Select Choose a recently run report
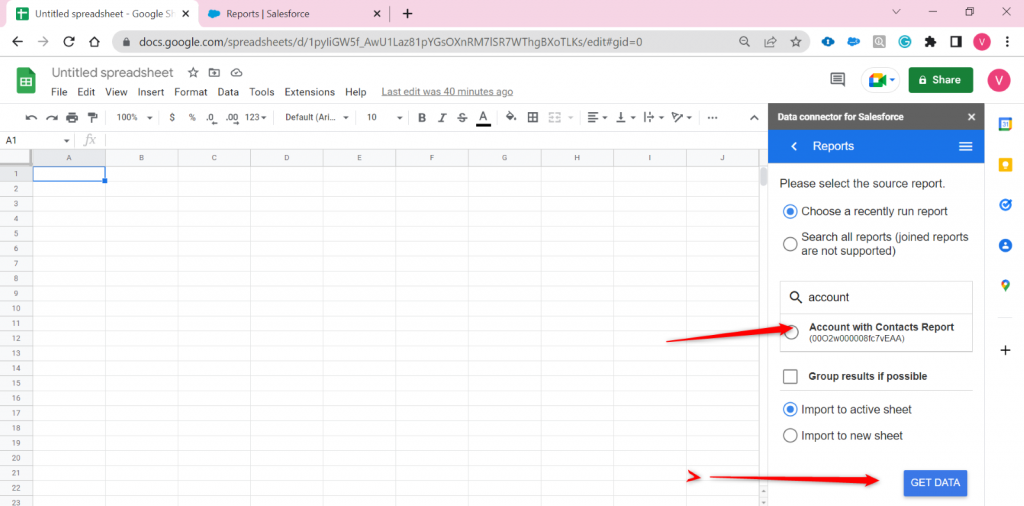The height and width of the screenshot is (506, 1024). tap(790, 212)
